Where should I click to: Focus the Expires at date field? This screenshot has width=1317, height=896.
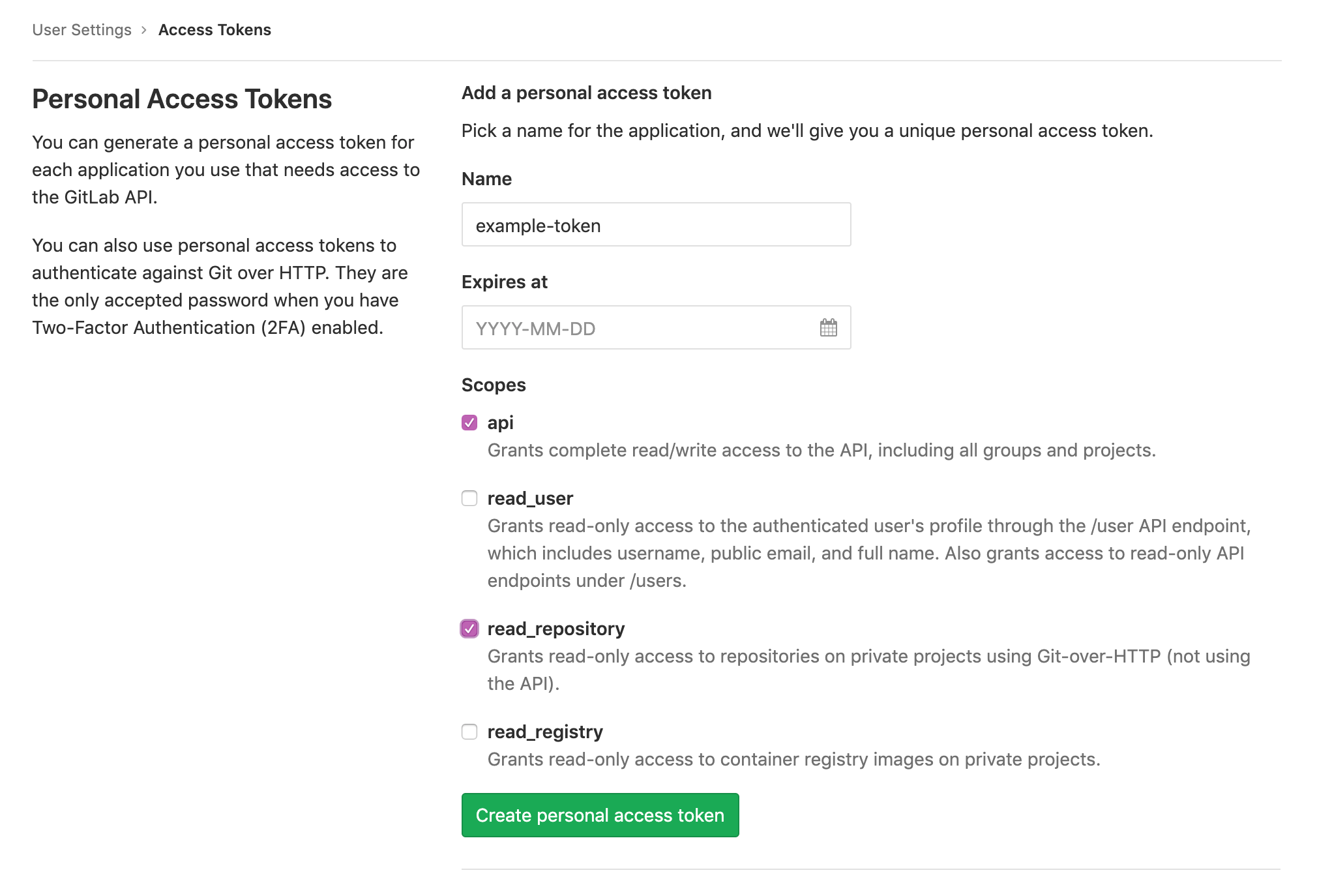(656, 327)
